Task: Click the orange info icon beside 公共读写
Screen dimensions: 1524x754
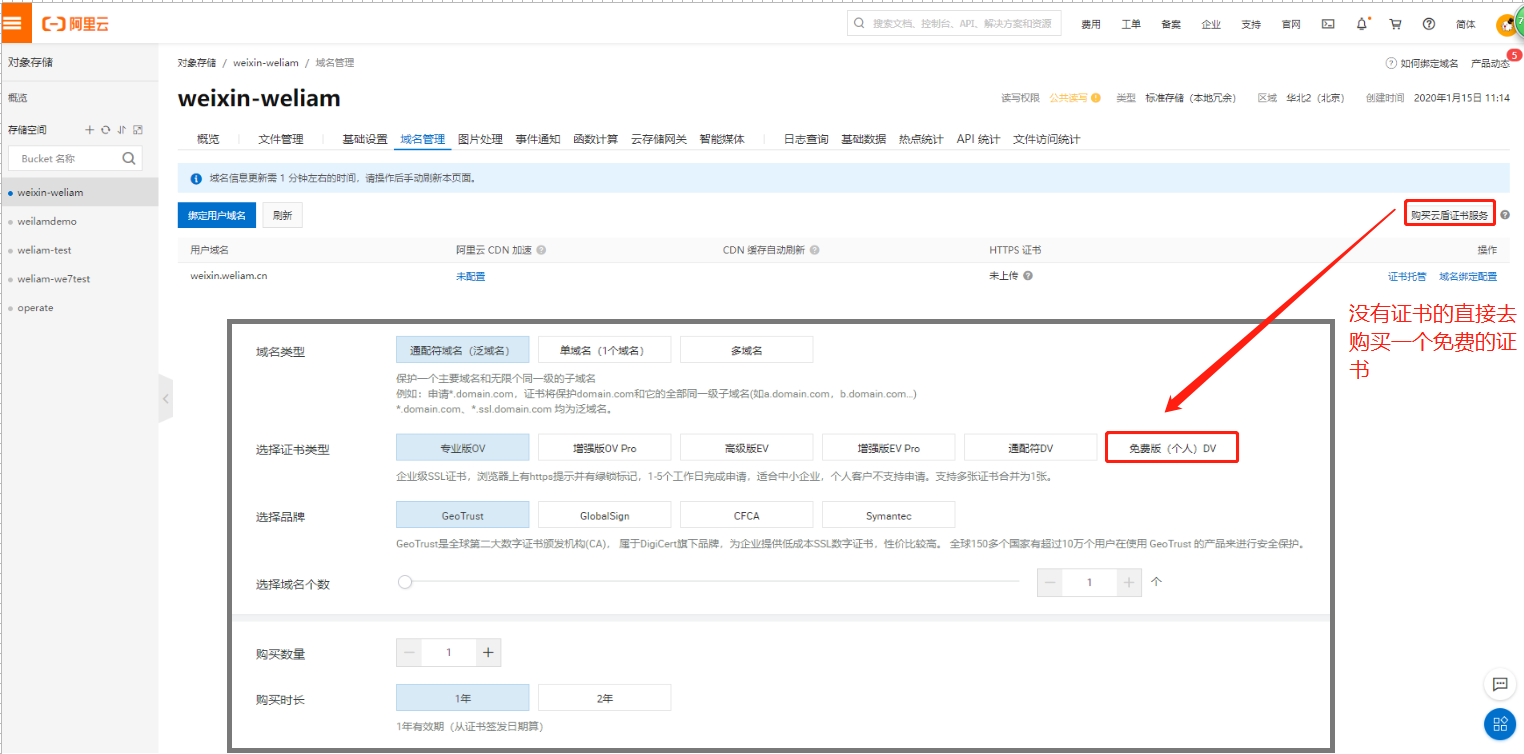Action: point(1096,98)
